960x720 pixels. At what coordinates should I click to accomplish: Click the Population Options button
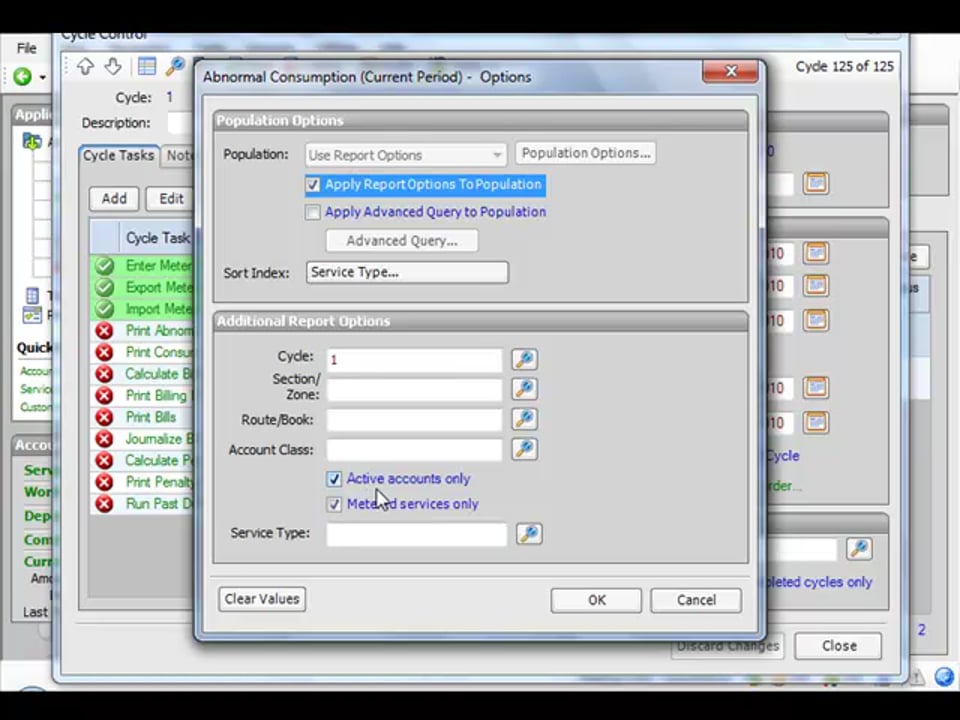586,153
